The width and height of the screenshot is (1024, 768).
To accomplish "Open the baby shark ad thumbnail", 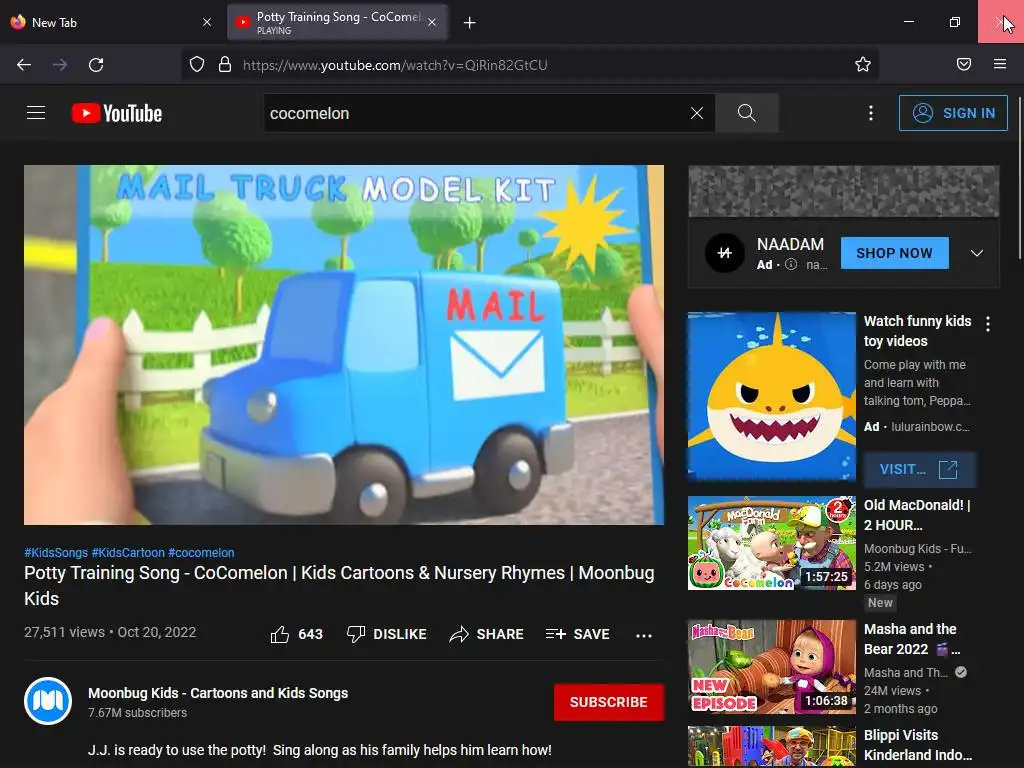I will (x=771, y=396).
